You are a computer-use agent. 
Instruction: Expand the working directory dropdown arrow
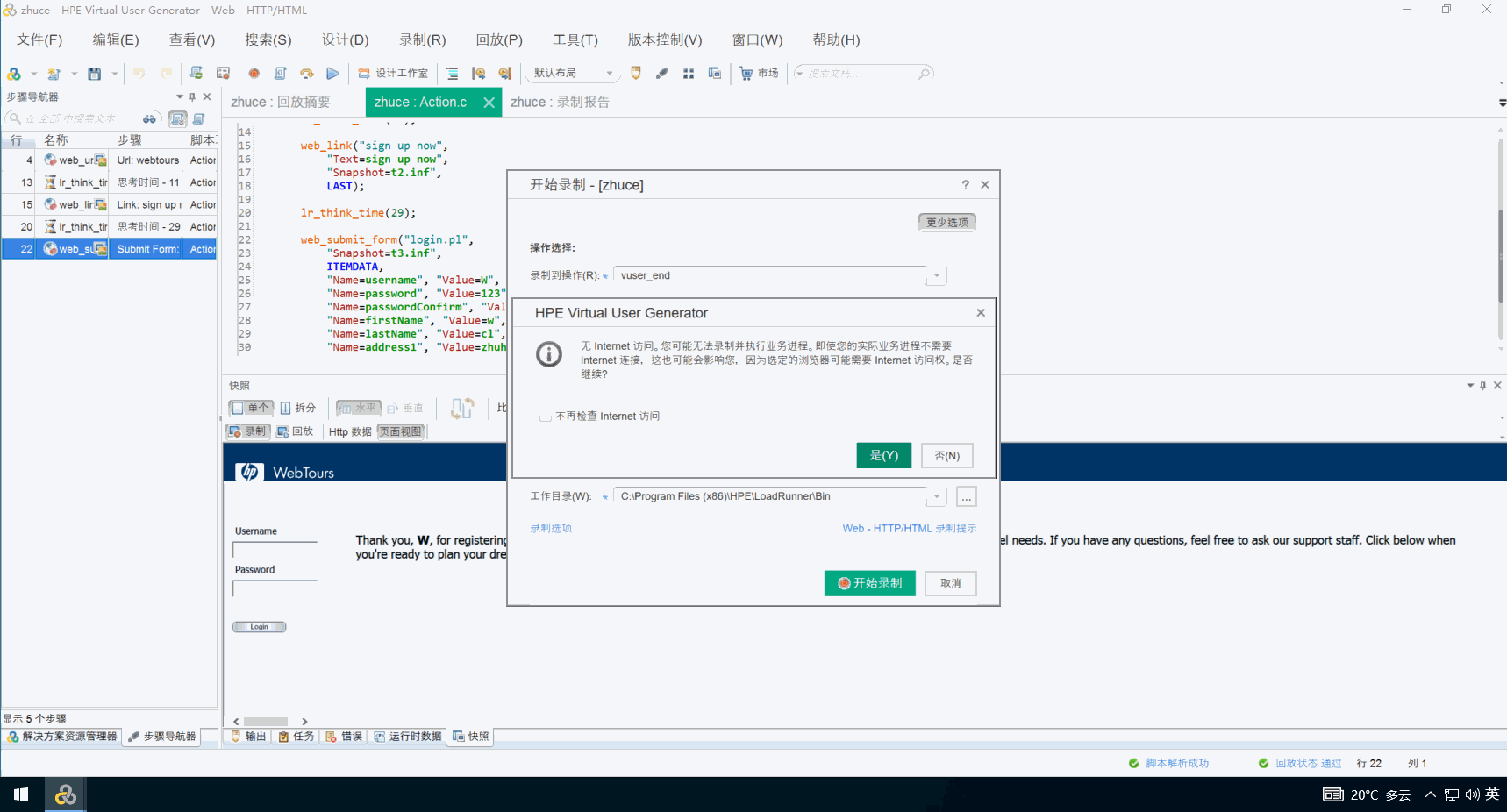tap(937, 497)
